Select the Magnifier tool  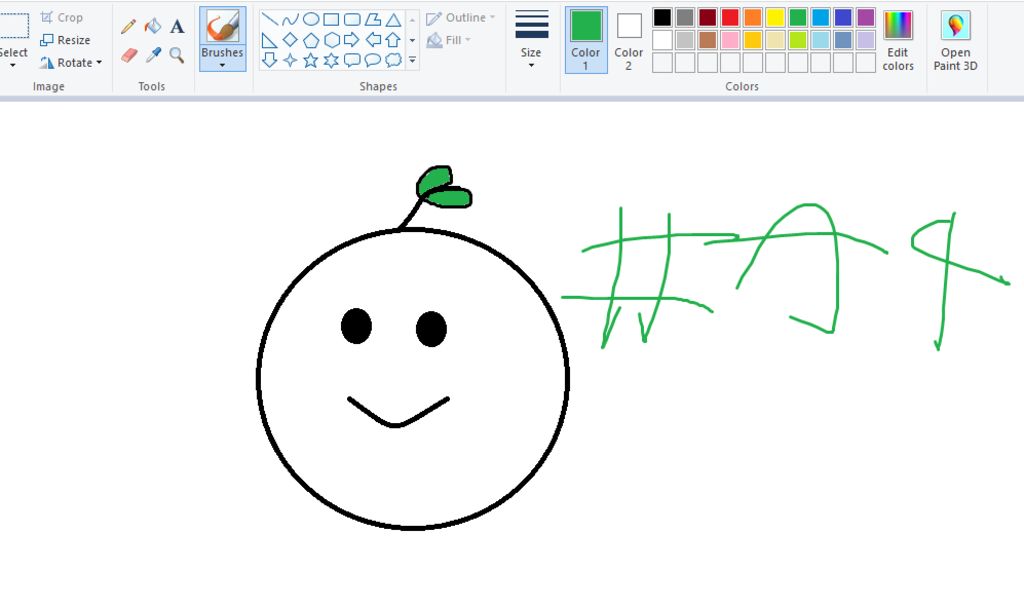[177, 55]
